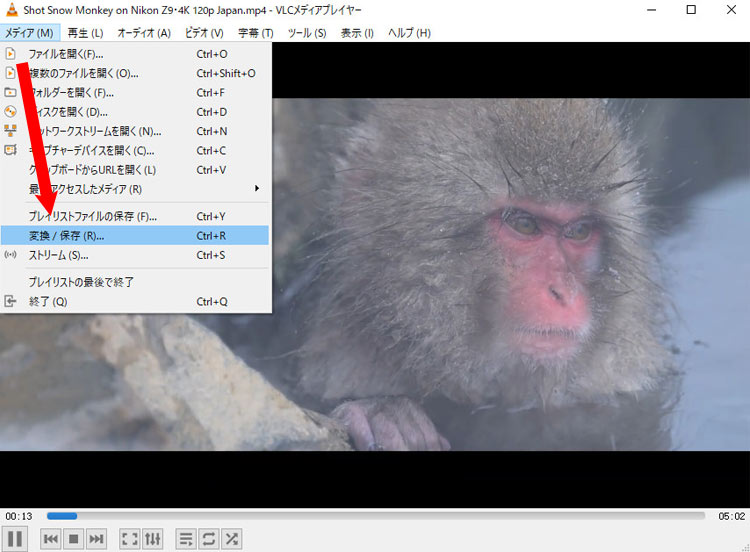This screenshot has height=552, width=750.
Task: Click the open folder icon in menu
Action: pyautogui.click(x=10, y=92)
